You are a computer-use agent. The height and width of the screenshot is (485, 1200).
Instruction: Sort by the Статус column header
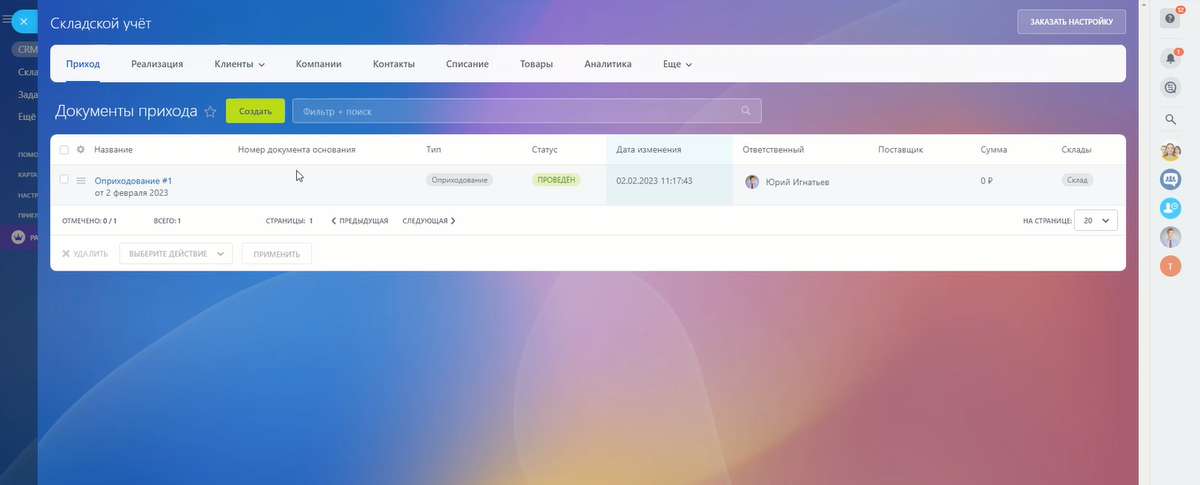pyautogui.click(x=545, y=150)
